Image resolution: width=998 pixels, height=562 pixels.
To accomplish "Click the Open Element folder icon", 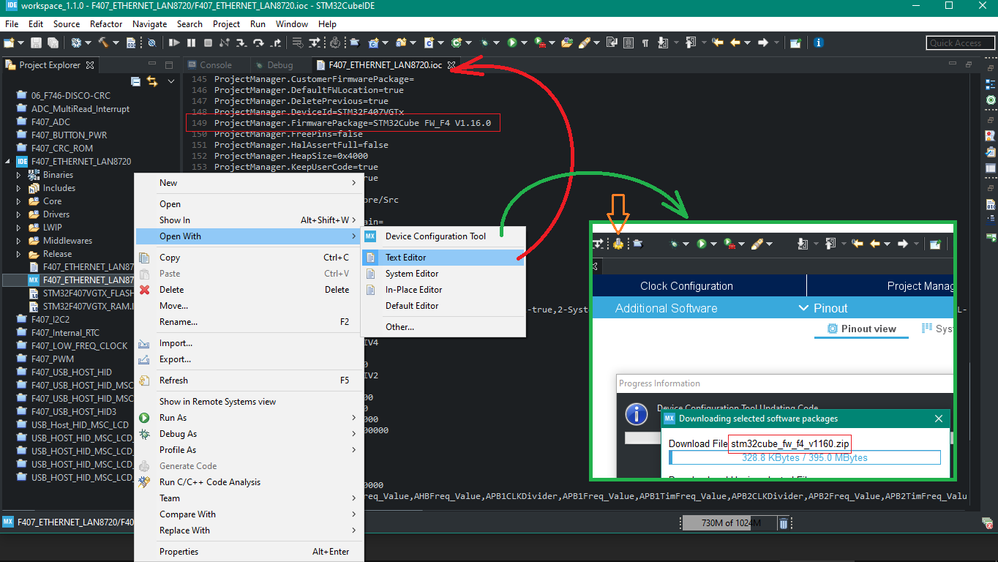I will (x=566, y=43).
